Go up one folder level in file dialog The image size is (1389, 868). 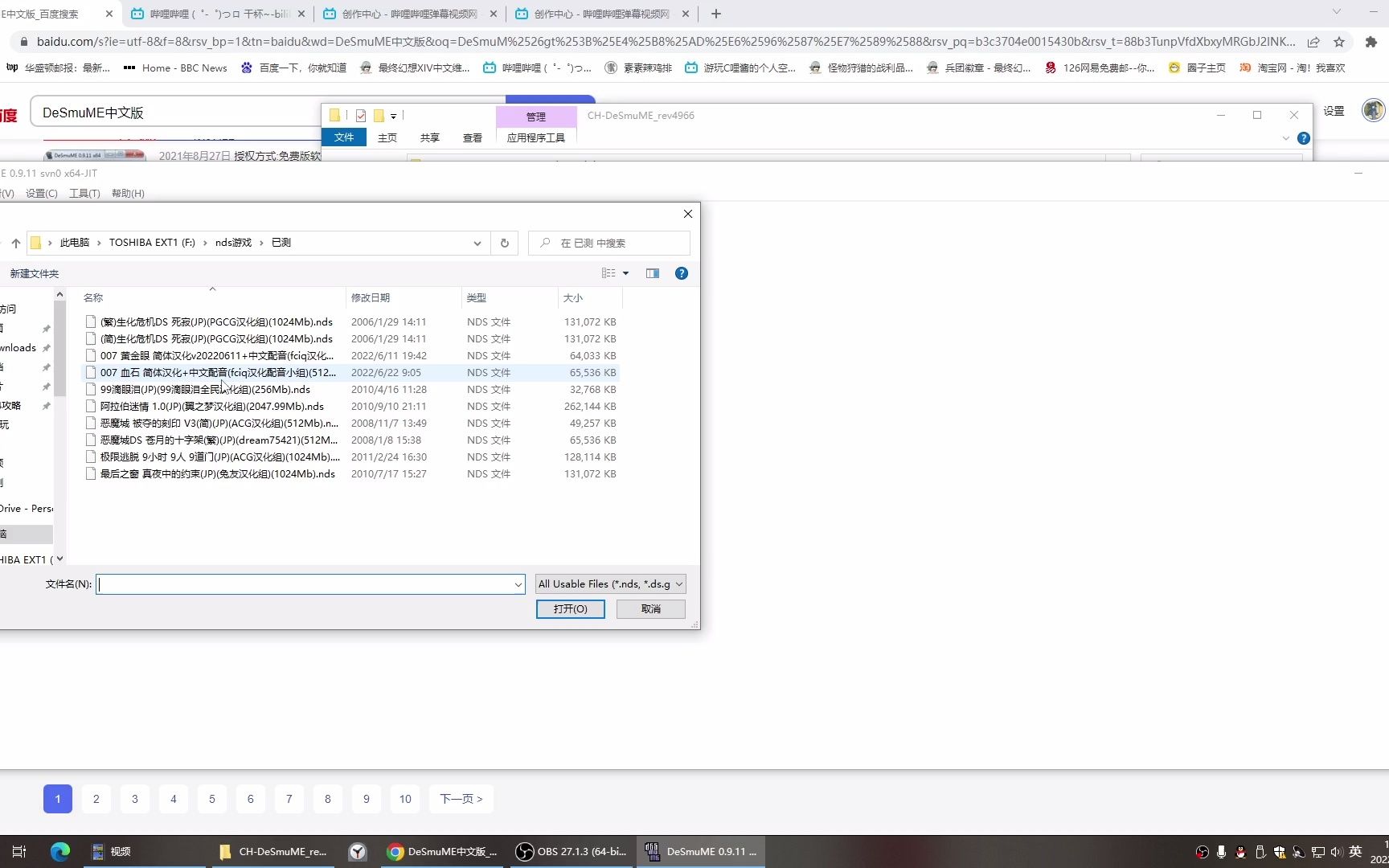coord(16,243)
